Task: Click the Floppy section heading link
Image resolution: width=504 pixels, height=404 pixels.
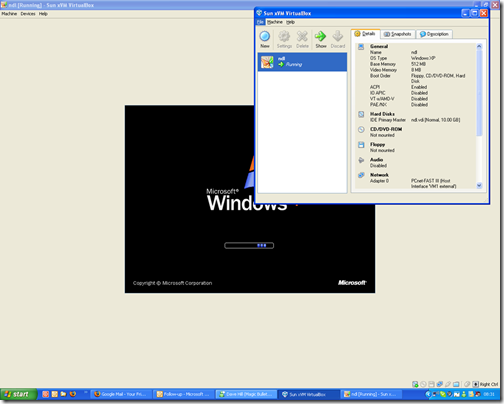Action: [378, 144]
